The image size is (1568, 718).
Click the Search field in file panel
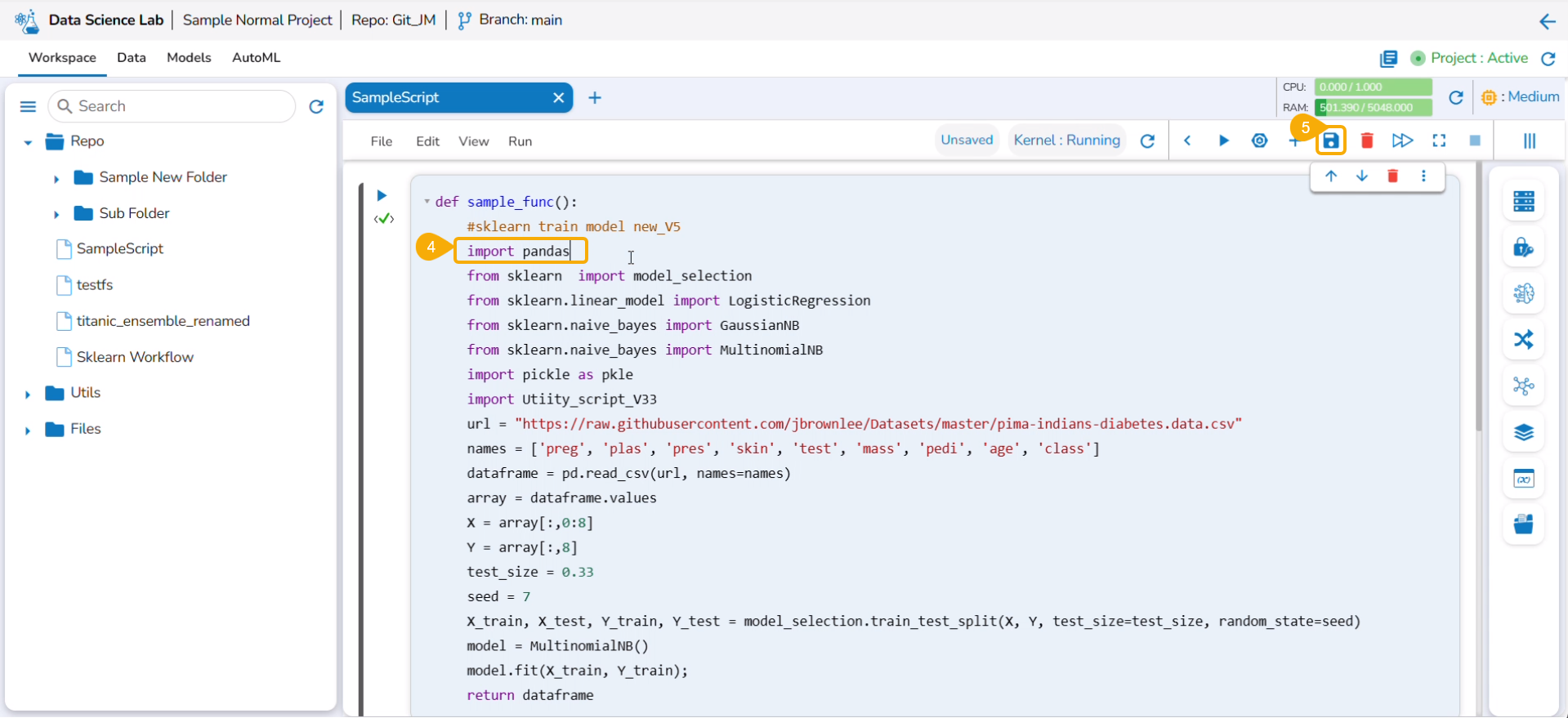180,106
